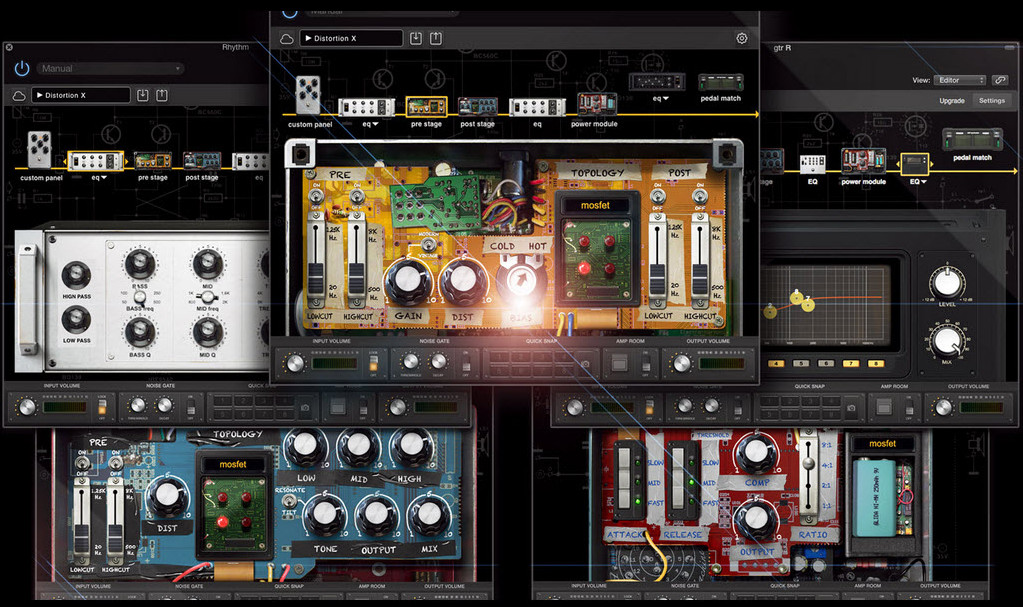Select EQ band 8 button in gtr R
The width and height of the screenshot is (1023, 607).
875,364
